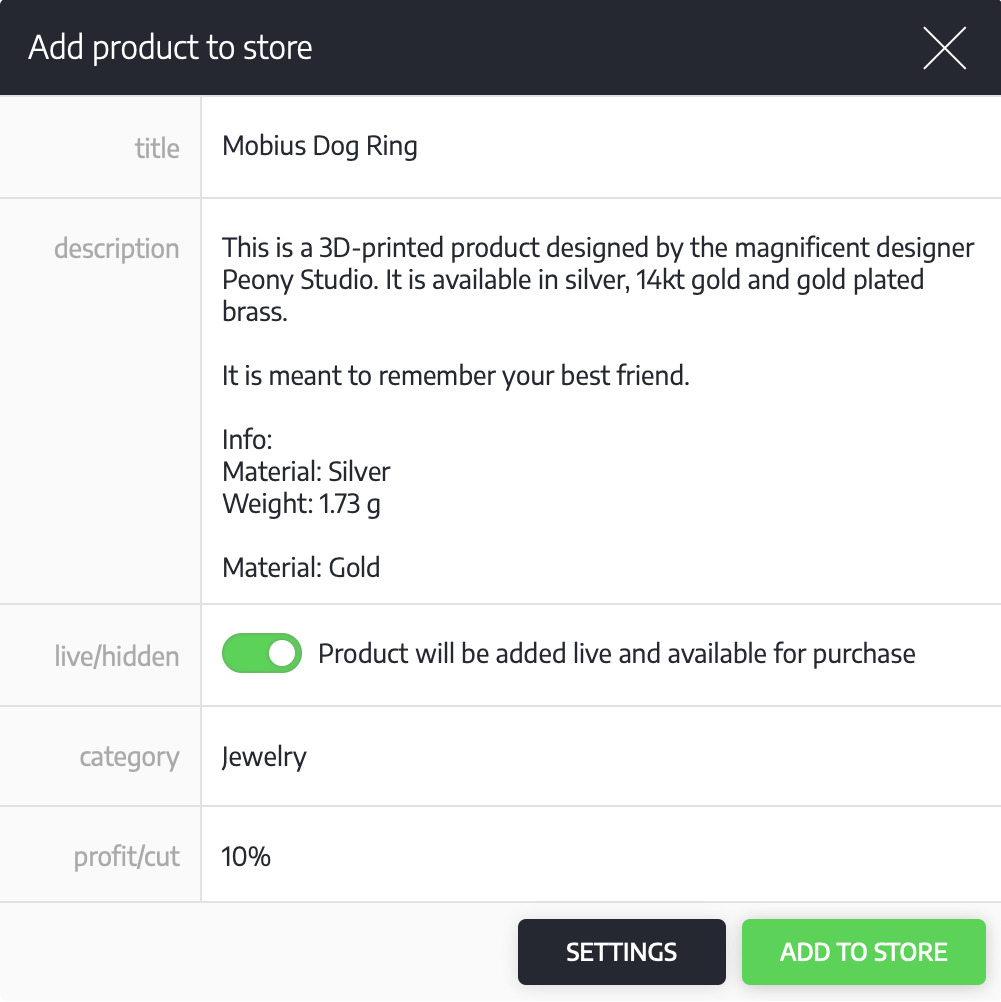This screenshot has width=1001, height=1002.
Task: Click the "category" row label
Action: [x=129, y=757]
